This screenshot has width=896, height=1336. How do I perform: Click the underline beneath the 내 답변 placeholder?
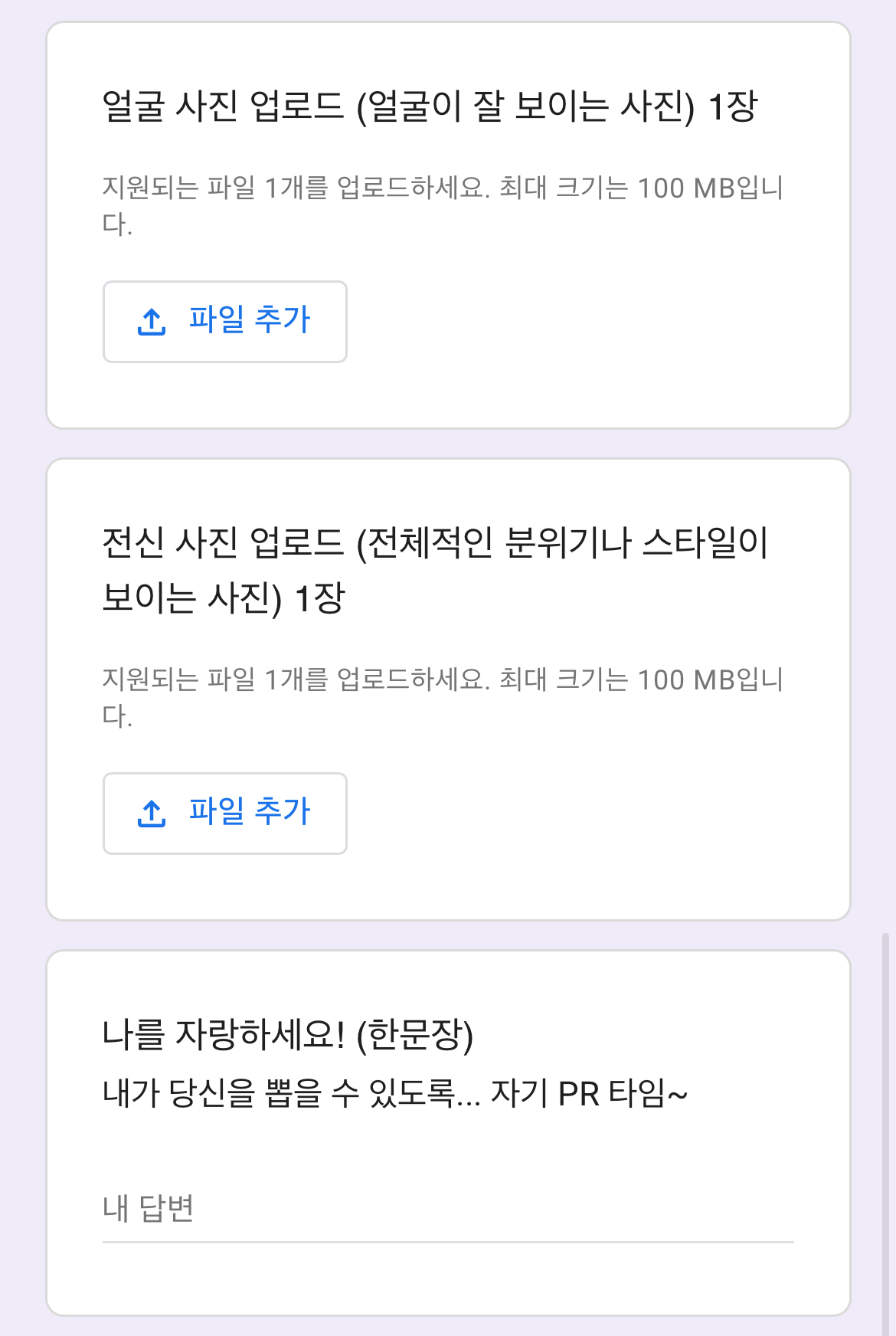[447, 1241]
